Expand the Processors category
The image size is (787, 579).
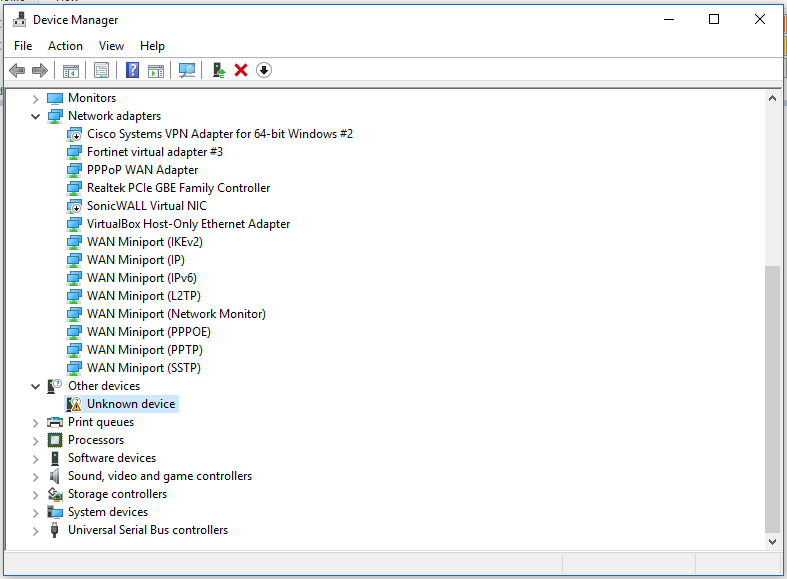[x=35, y=441]
